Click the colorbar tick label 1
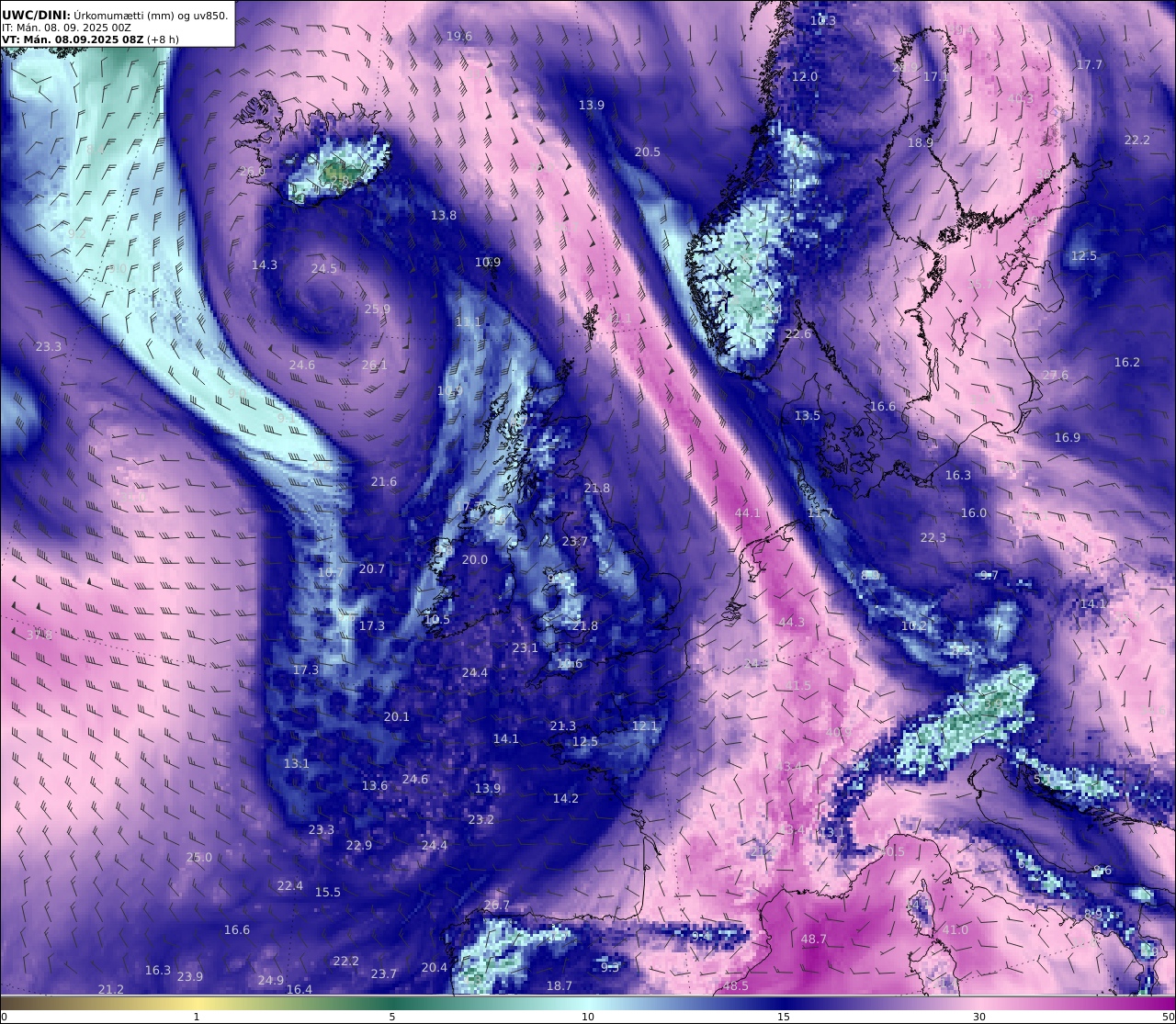The height and width of the screenshot is (1024, 1176). pos(197,1017)
